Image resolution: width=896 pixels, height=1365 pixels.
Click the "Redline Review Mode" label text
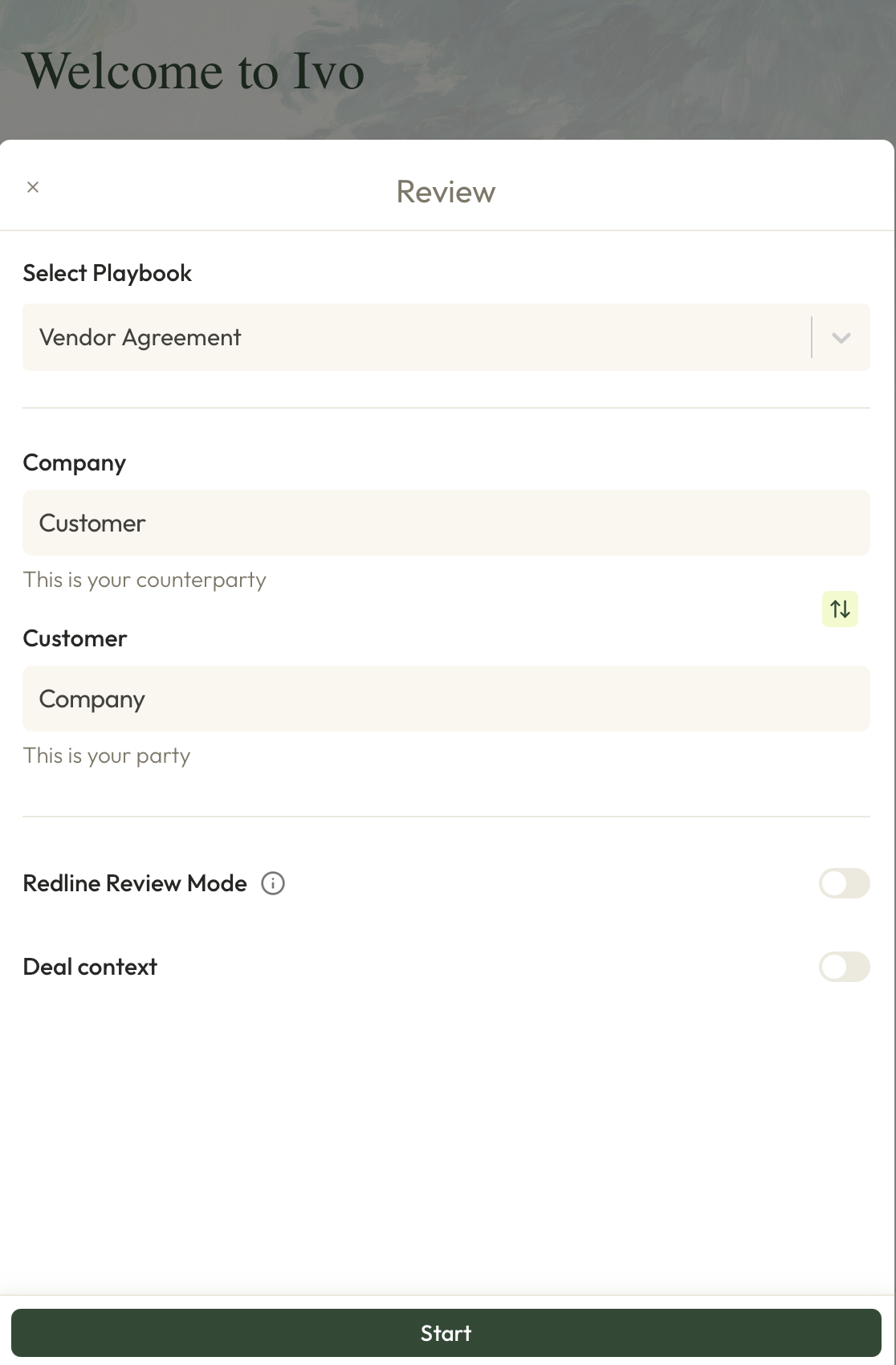135,883
